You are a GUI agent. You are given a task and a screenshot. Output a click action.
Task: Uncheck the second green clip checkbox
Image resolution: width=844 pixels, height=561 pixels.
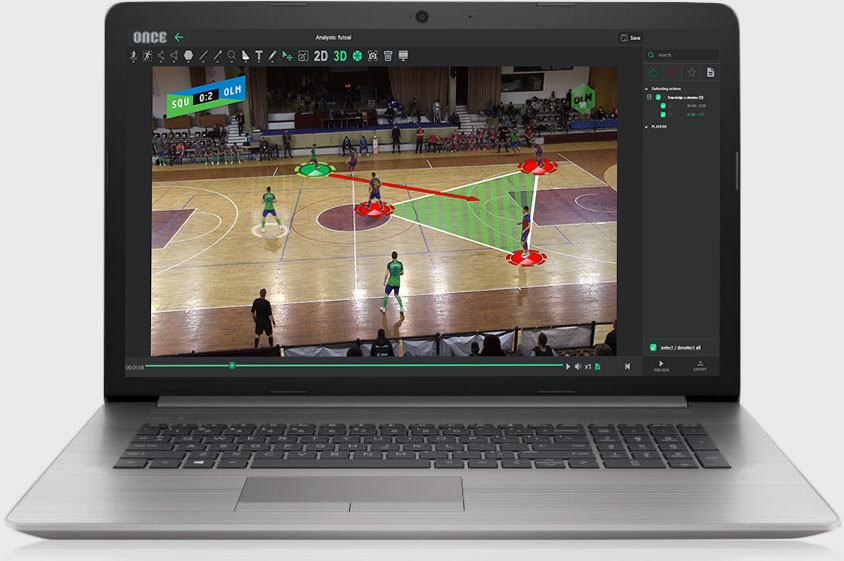pos(663,115)
